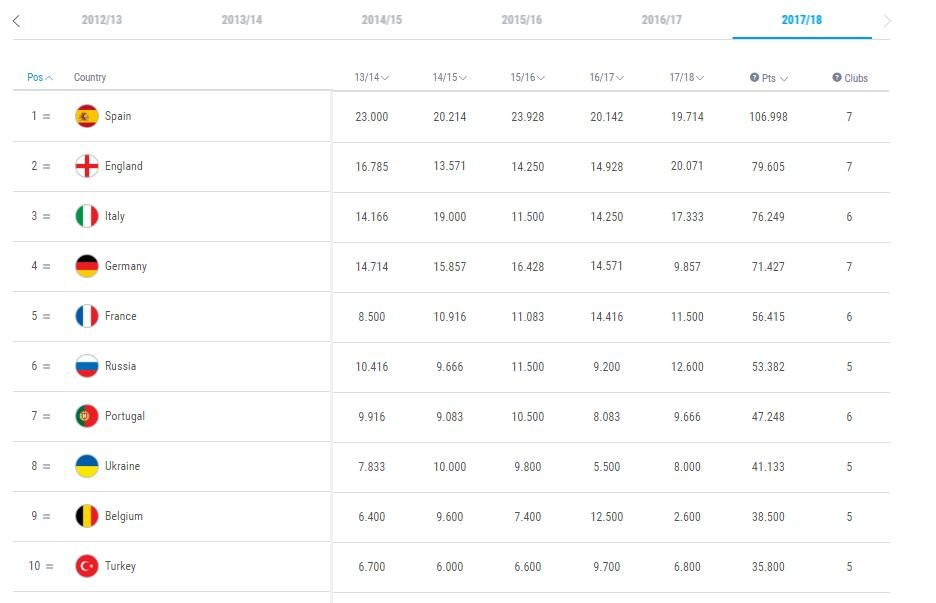Click the Italy flag icon
This screenshot has height=603, width=936.
(x=87, y=216)
